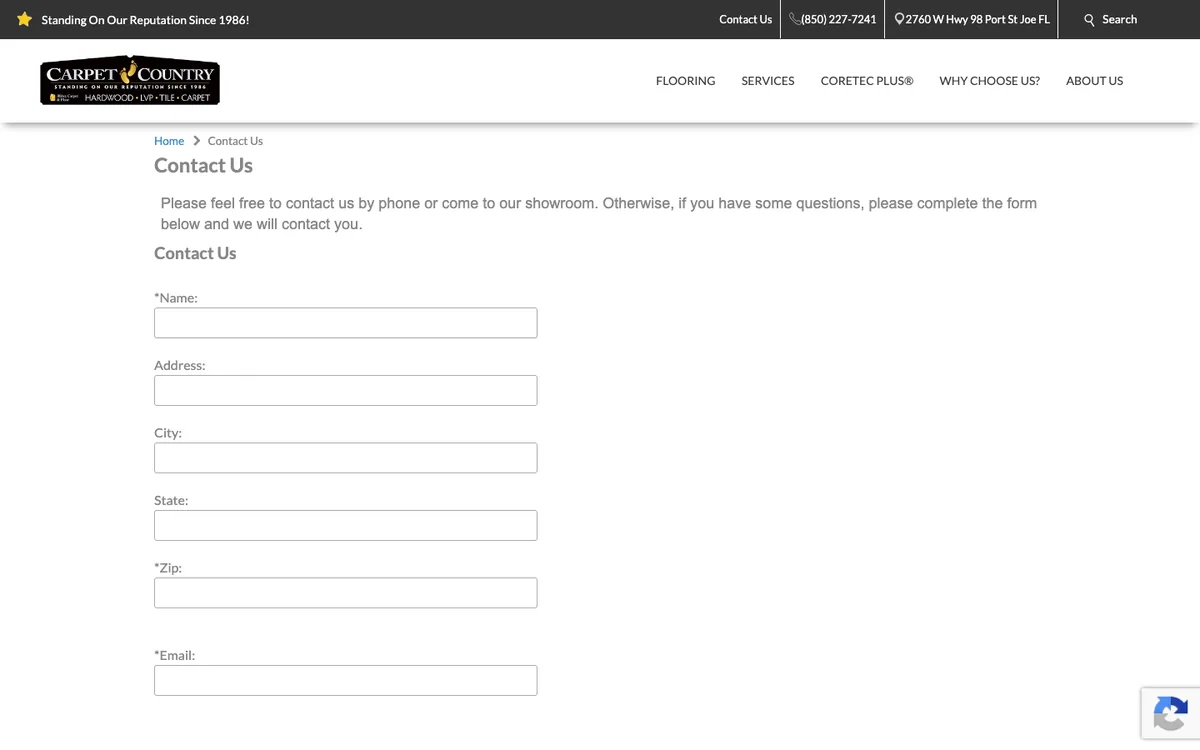
Task: Click the '*Name:' field label
Action: tap(176, 298)
